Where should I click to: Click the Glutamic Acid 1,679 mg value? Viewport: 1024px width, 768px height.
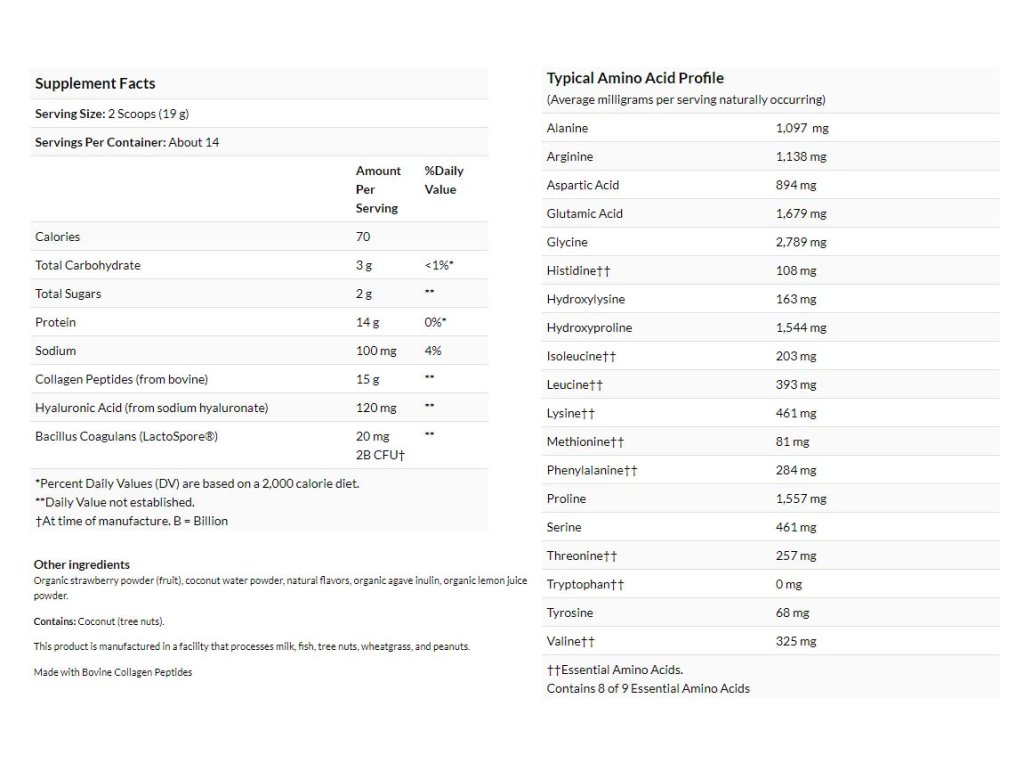pyautogui.click(x=801, y=213)
